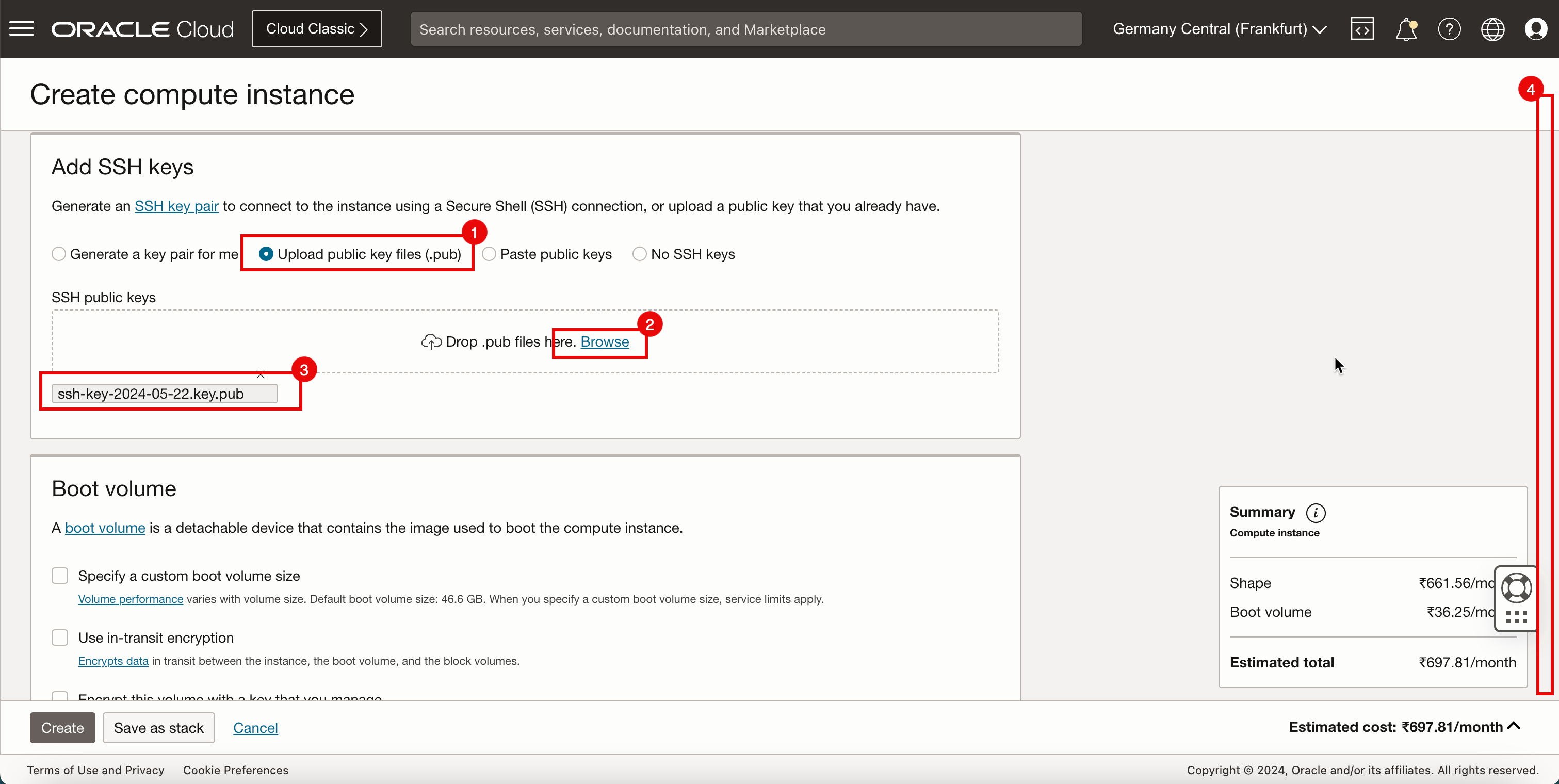The height and width of the screenshot is (784, 1559).
Task: Enable Use in-transit encryption checkbox
Action: (x=59, y=637)
